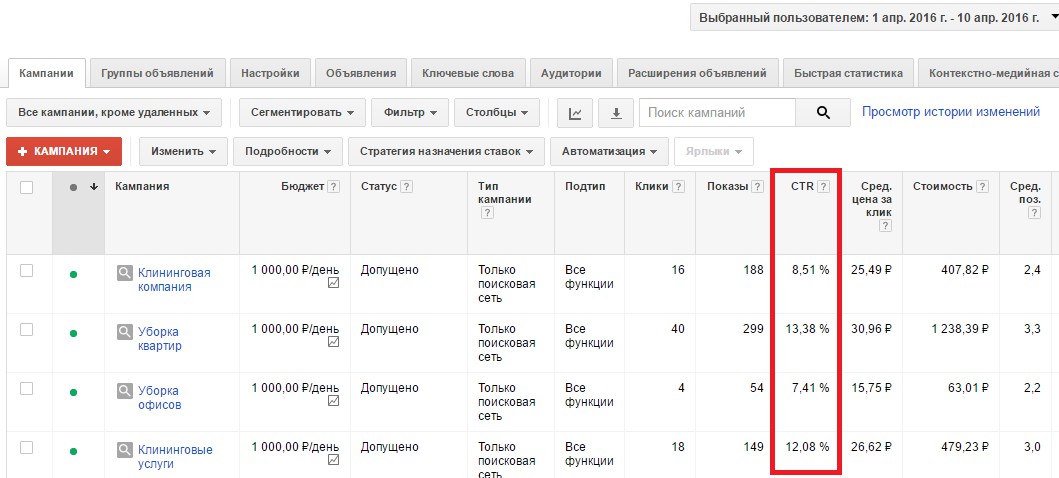Click green status dot for Уборка офисов
The width and height of the screenshot is (1059, 478).
click(73, 392)
